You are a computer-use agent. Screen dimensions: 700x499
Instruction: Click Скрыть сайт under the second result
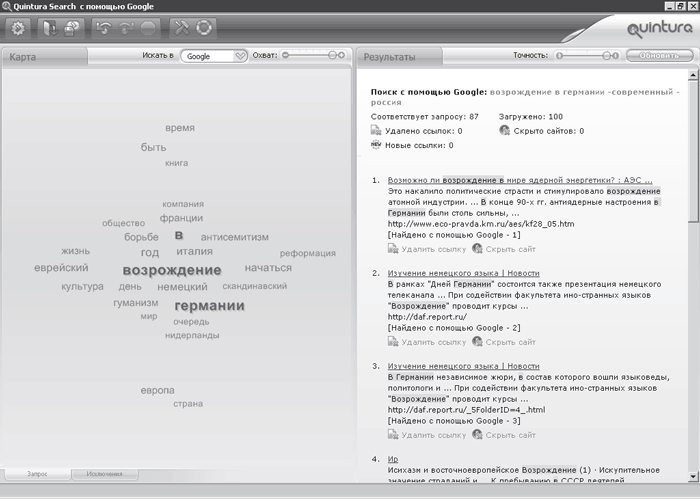[512, 342]
